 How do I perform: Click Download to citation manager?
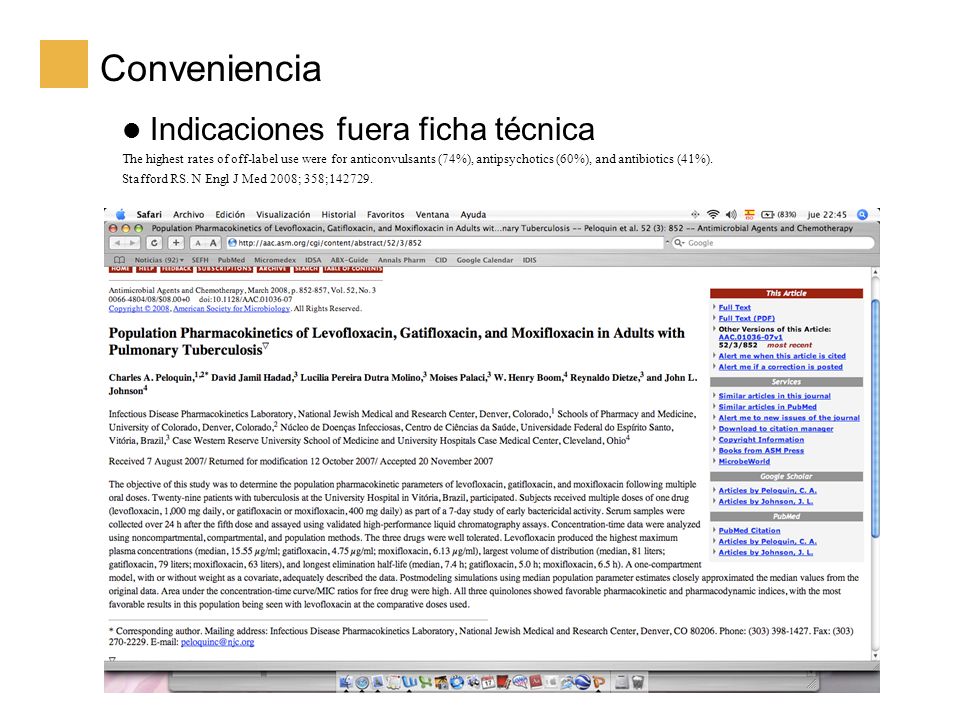coord(776,429)
